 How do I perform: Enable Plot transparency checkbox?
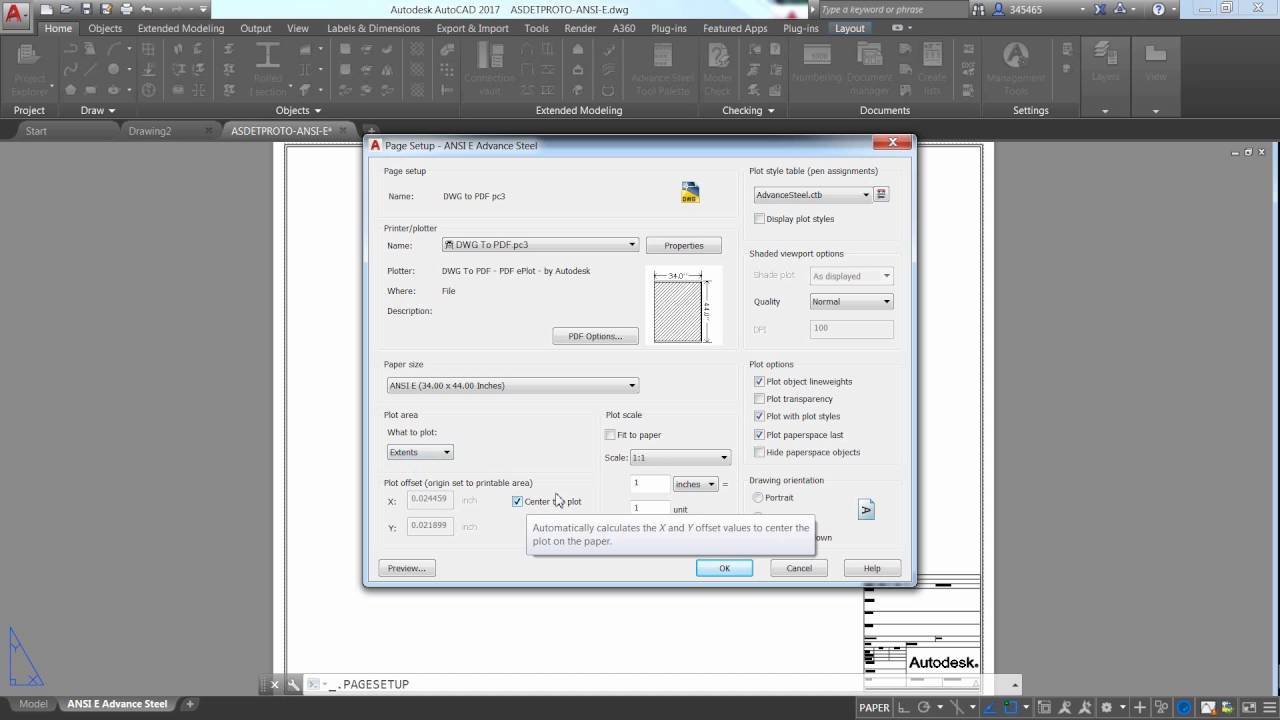(x=760, y=399)
